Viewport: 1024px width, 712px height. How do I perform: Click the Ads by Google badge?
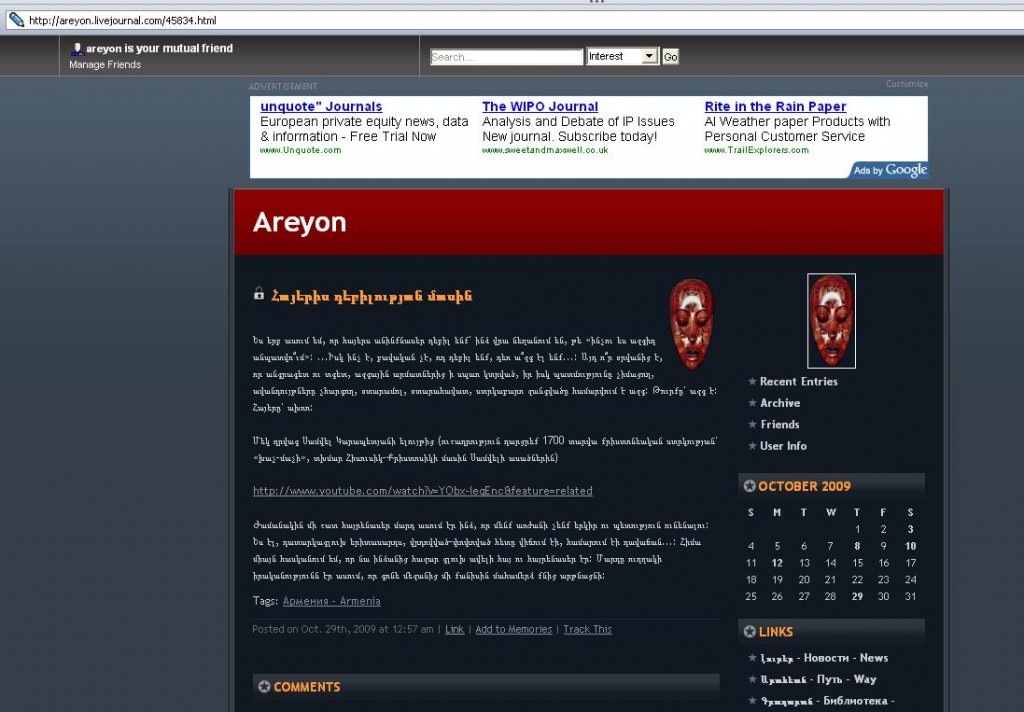click(889, 171)
